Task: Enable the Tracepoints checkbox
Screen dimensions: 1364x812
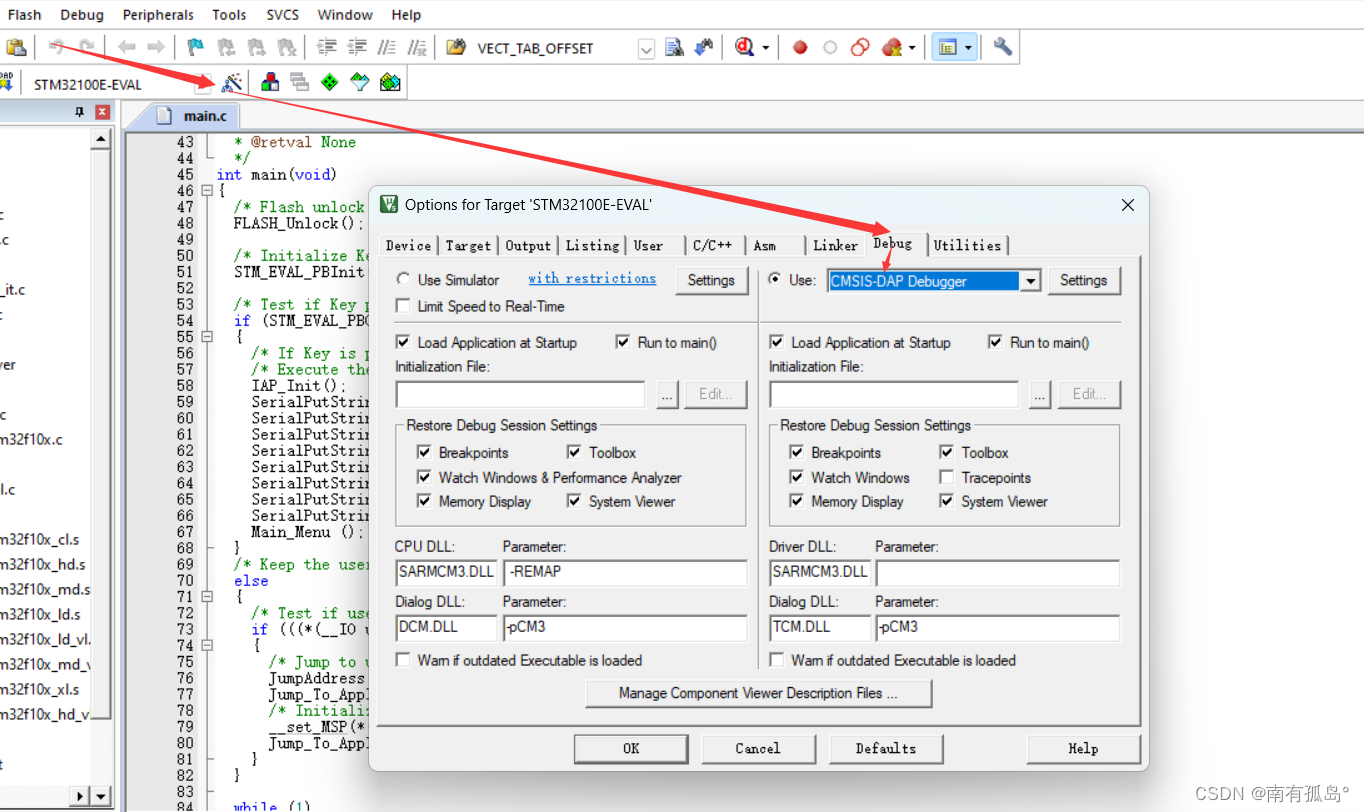Action: coord(947,477)
